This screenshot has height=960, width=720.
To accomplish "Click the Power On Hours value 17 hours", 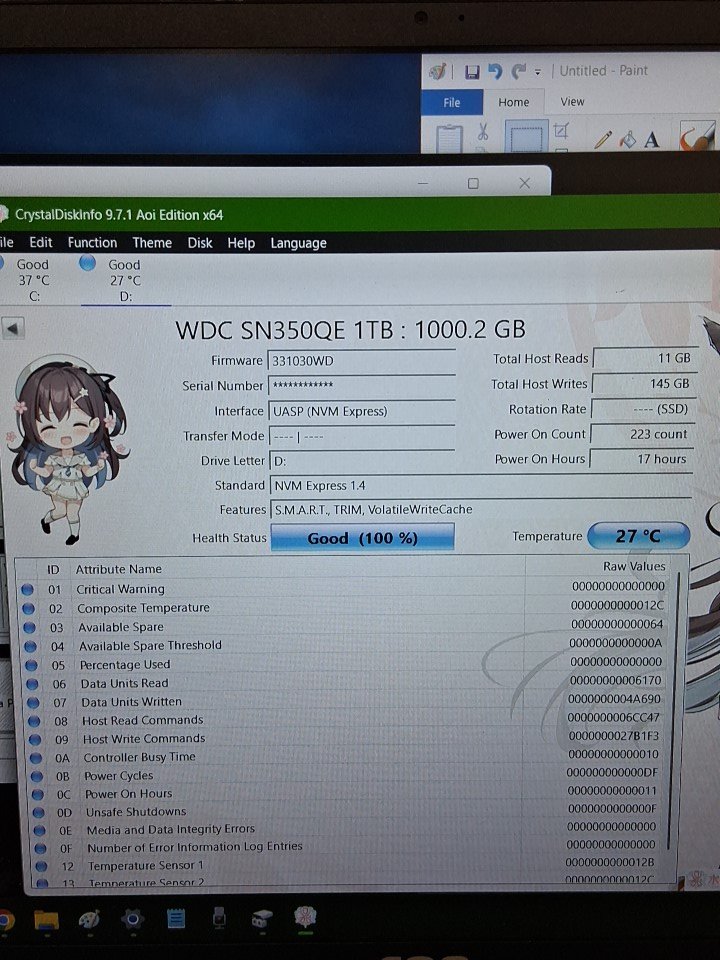I will coord(641,459).
